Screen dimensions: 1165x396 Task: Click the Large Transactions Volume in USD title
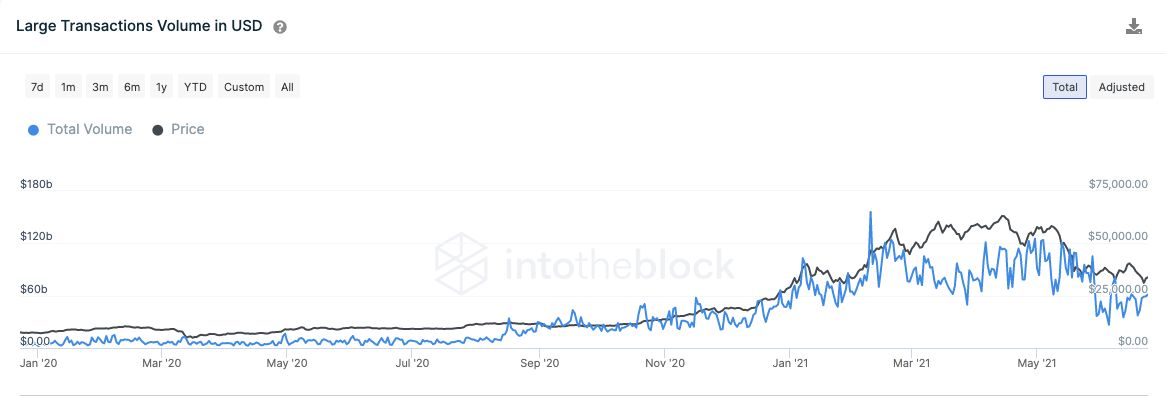click(x=139, y=27)
